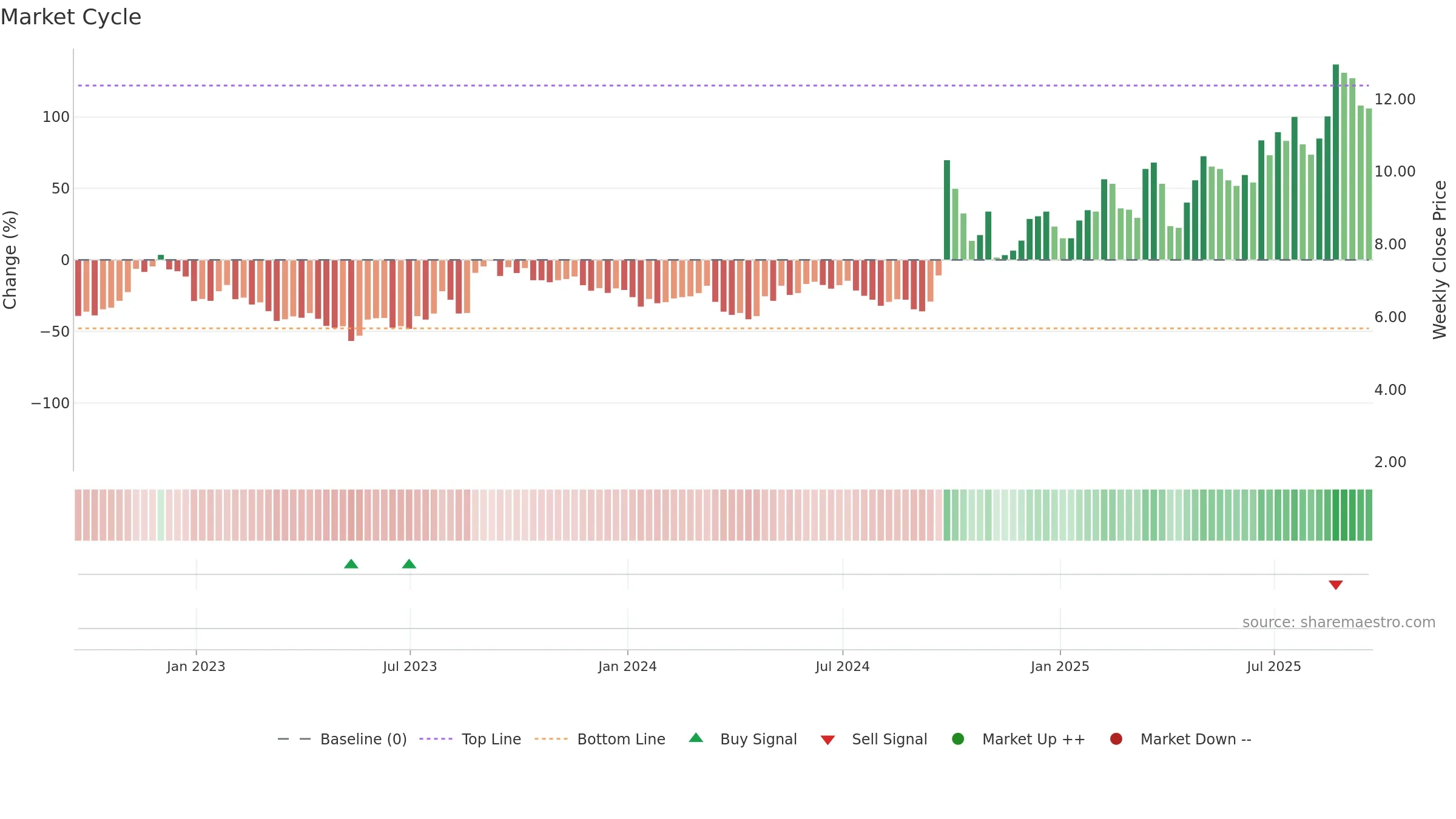Toggle the Sell Signal legend entry
Screen dimensions: 1456x819
pos(874,739)
